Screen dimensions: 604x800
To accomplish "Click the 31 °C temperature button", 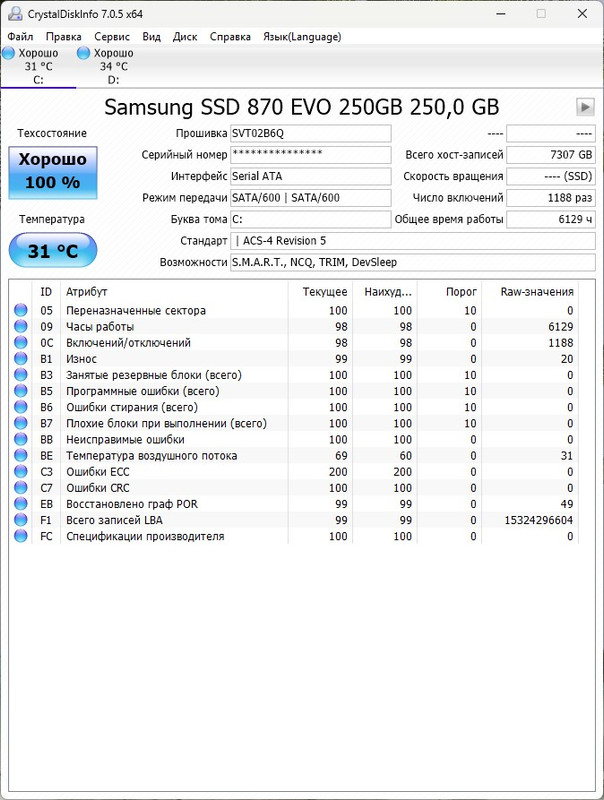I will tap(53, 250).
